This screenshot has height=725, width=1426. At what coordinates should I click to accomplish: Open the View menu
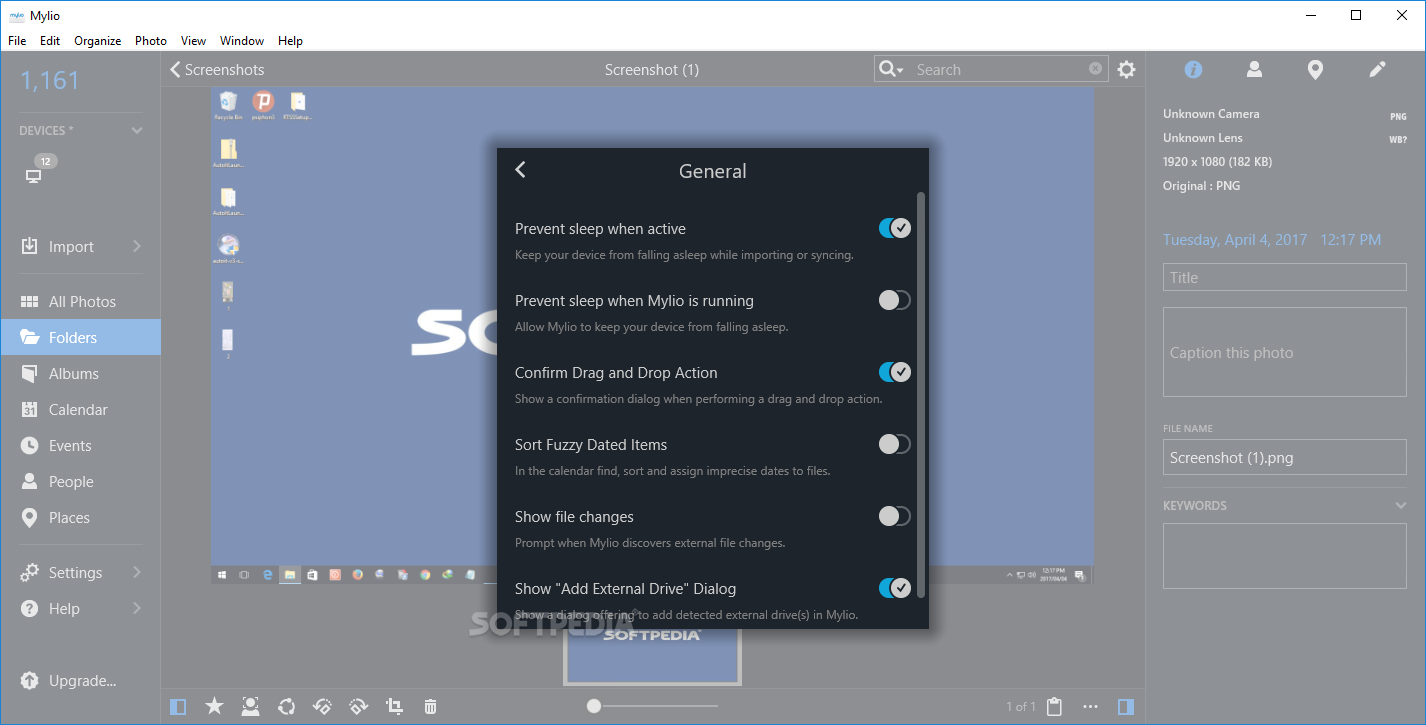[193, 41]
